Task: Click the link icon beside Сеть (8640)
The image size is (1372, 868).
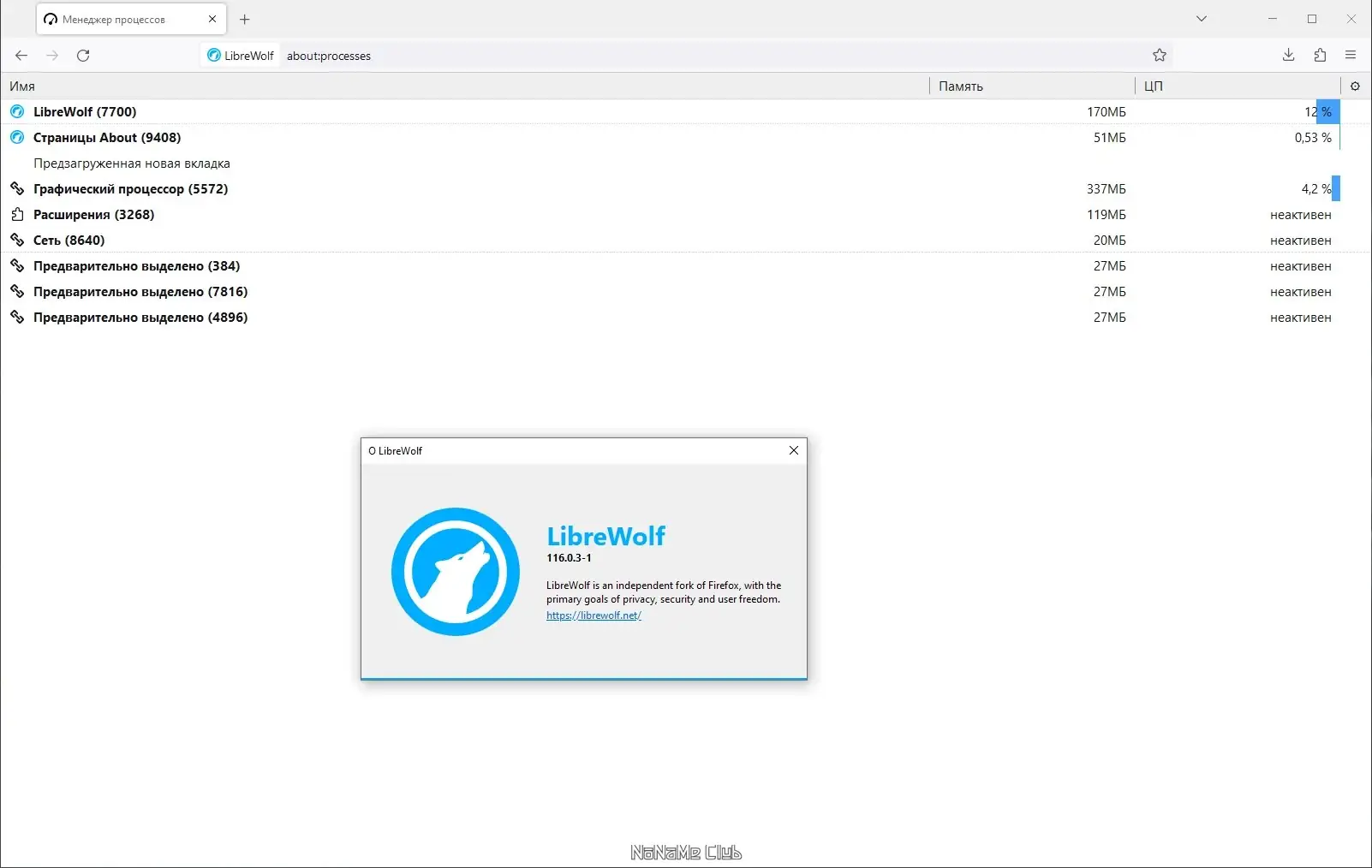Action: tap(16, 241)
